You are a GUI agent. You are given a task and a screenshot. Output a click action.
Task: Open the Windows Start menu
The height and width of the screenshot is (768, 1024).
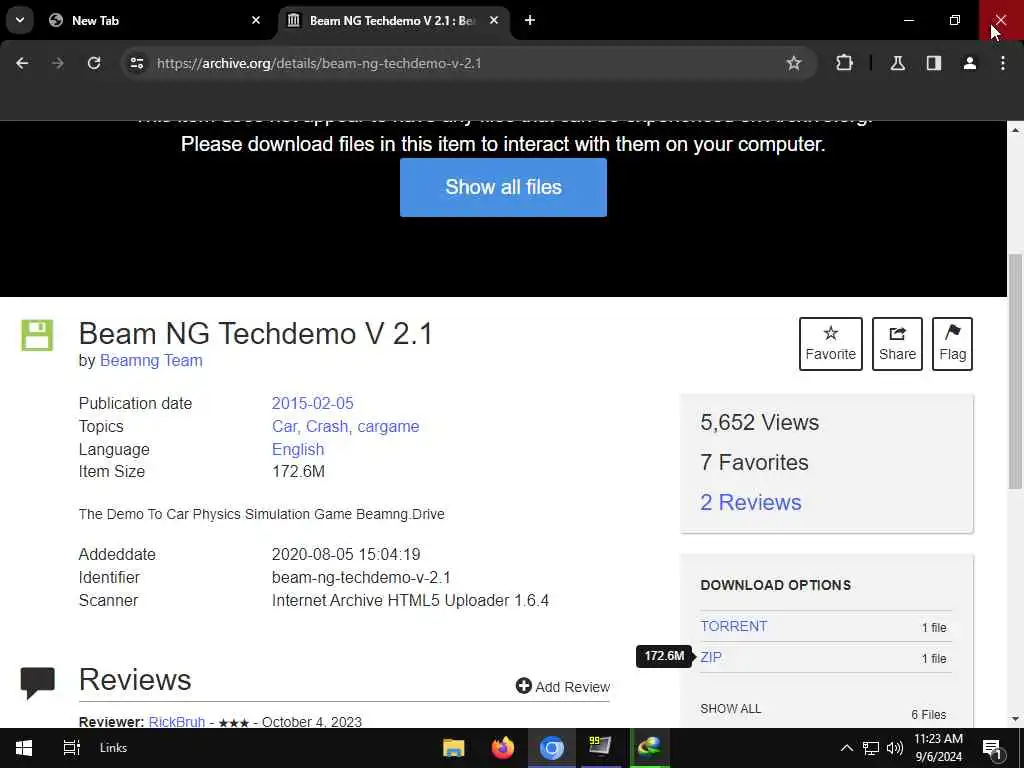click(x=24, y=748)
